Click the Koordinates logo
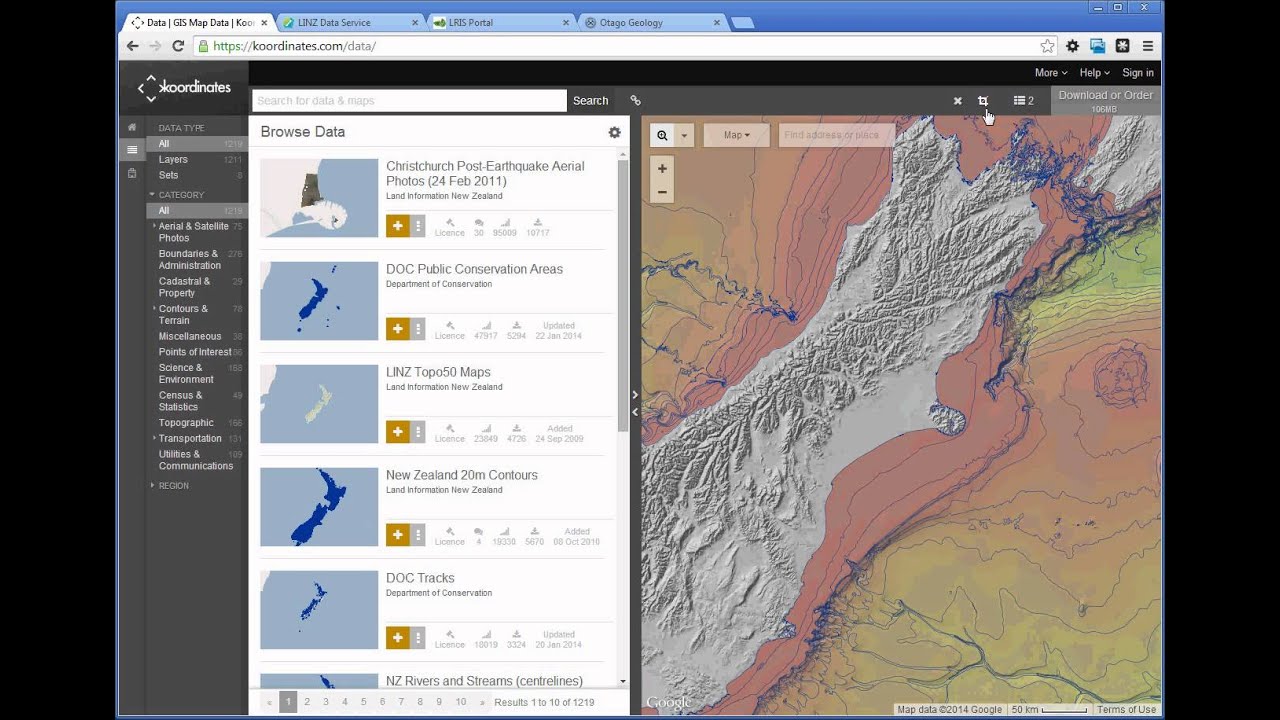The image size is (1280, 720). click(184, 87)
